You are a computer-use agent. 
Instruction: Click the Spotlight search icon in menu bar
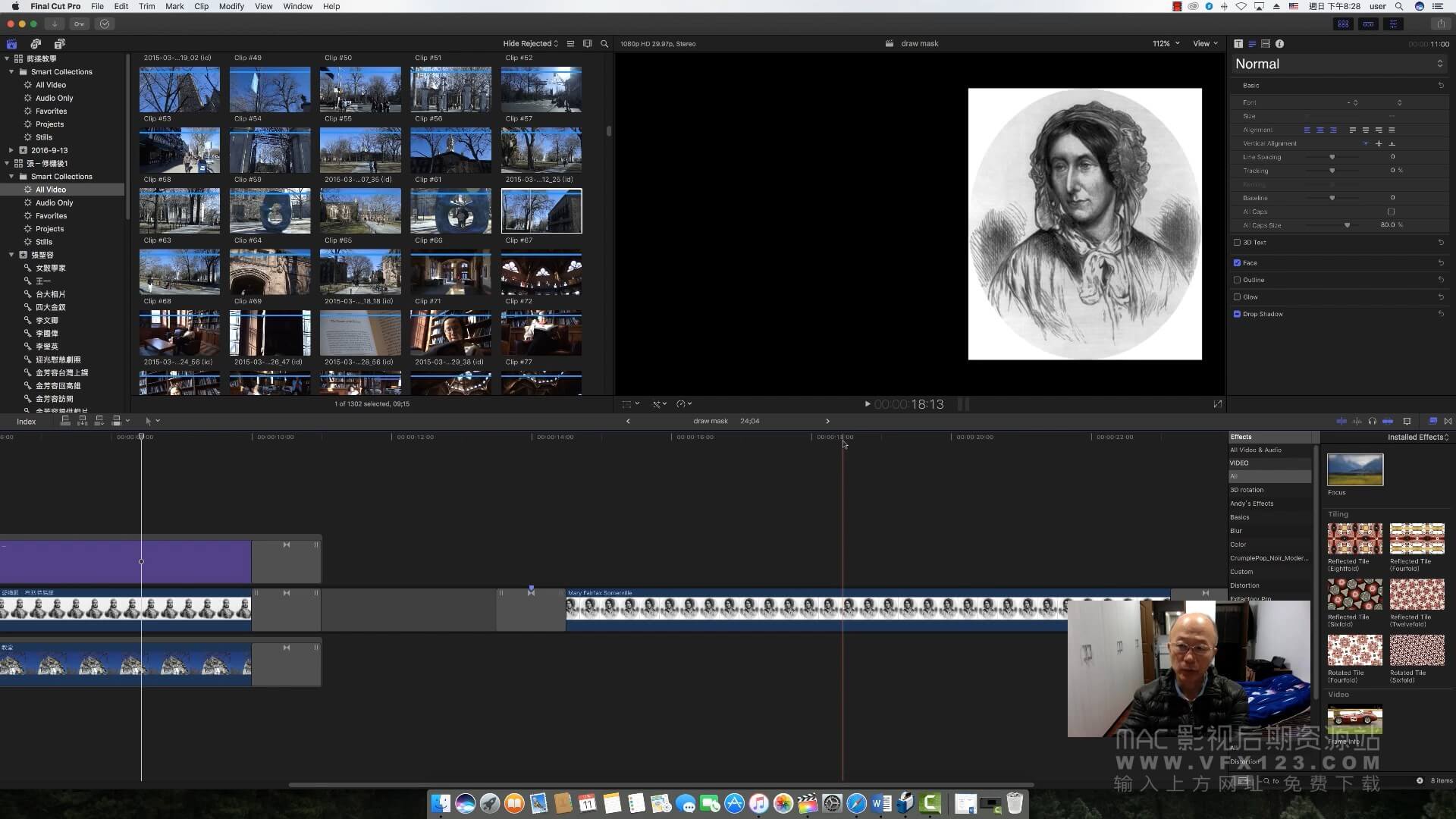click(x=1399, y=6)
